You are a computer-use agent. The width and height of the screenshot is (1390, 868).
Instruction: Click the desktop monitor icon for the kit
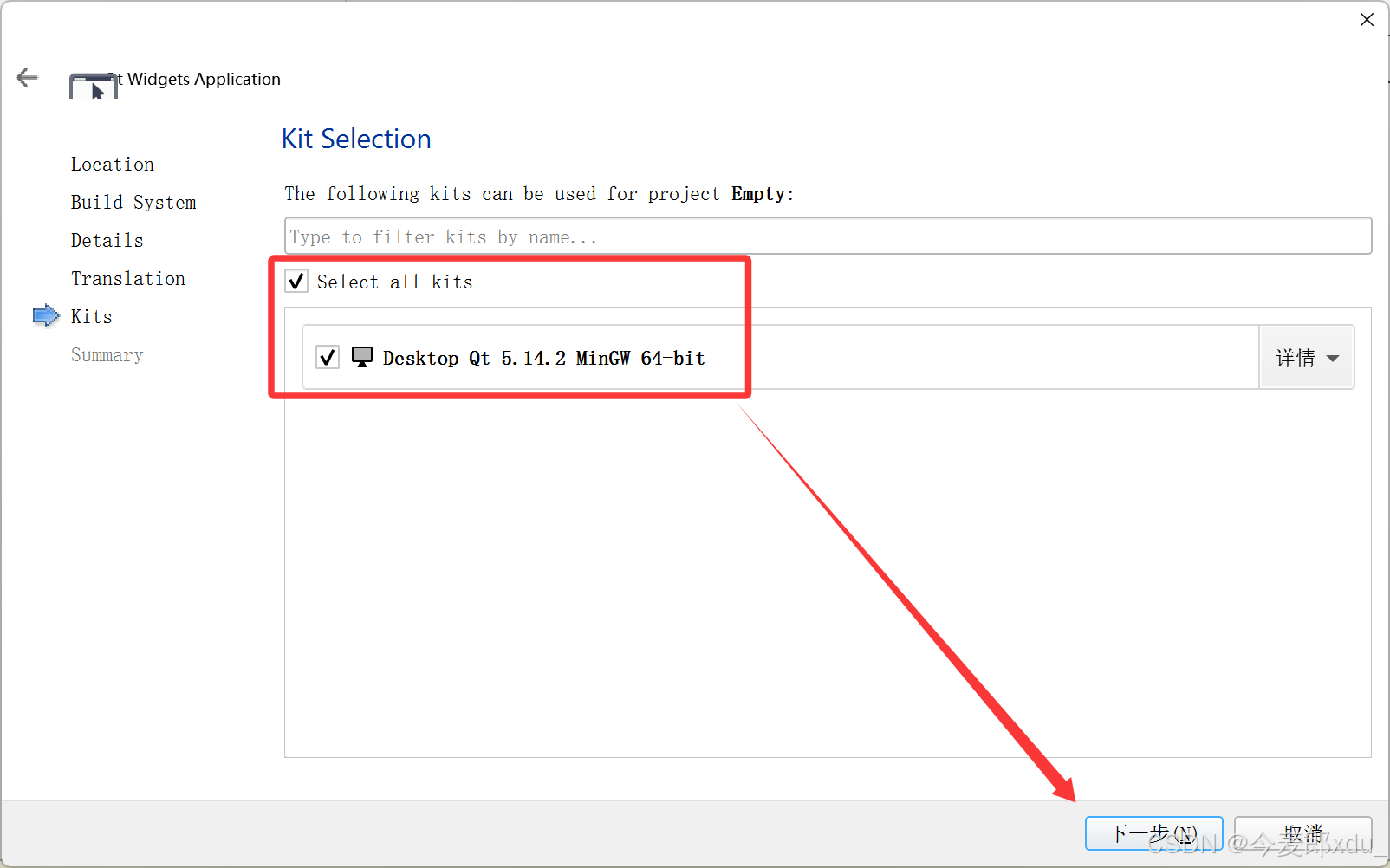tap(362, 357)
